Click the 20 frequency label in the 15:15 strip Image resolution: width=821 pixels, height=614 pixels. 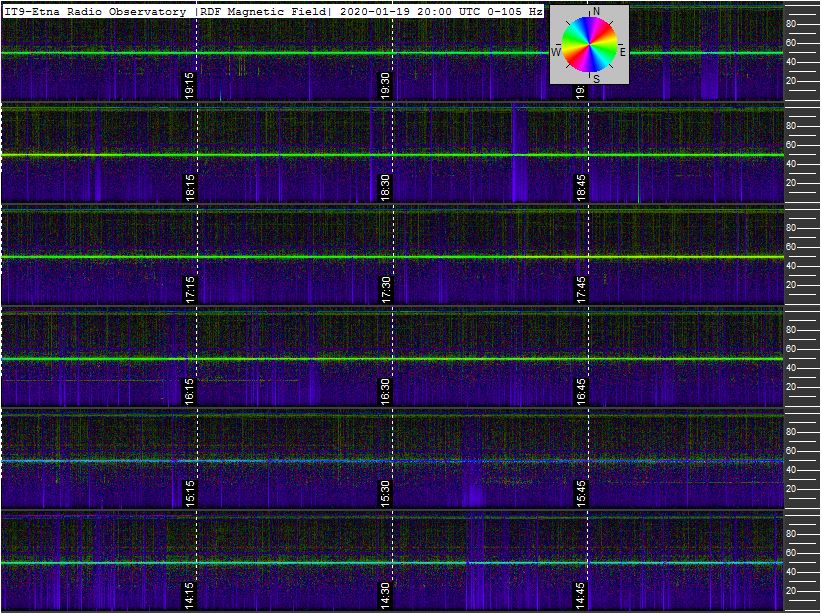click(x=792, y=489)
